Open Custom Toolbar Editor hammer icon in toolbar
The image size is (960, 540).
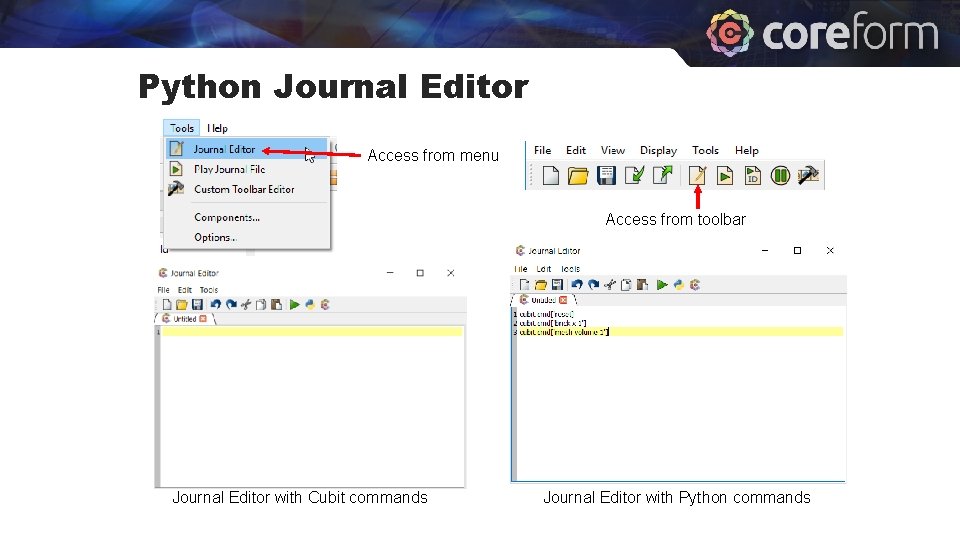click(808, 176)
